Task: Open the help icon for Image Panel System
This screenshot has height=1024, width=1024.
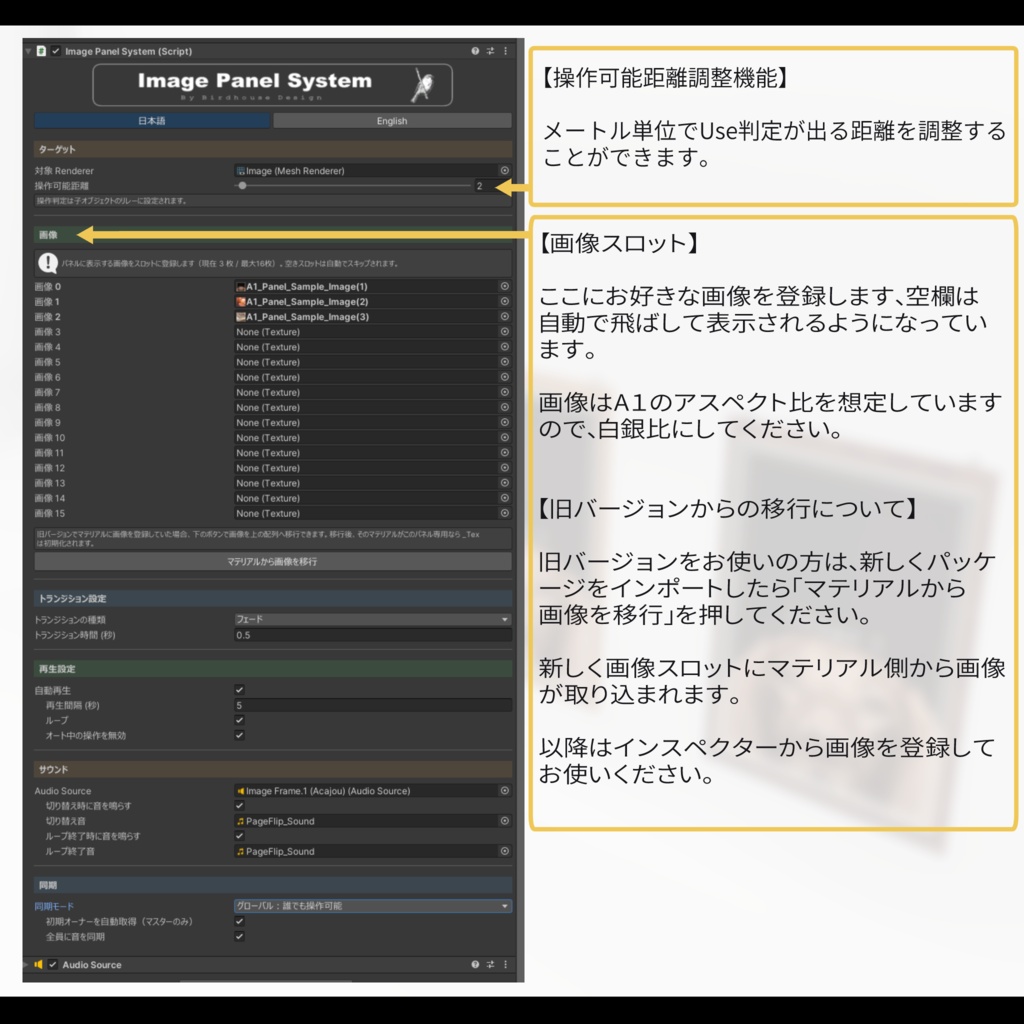Action: tap(475, 51)
